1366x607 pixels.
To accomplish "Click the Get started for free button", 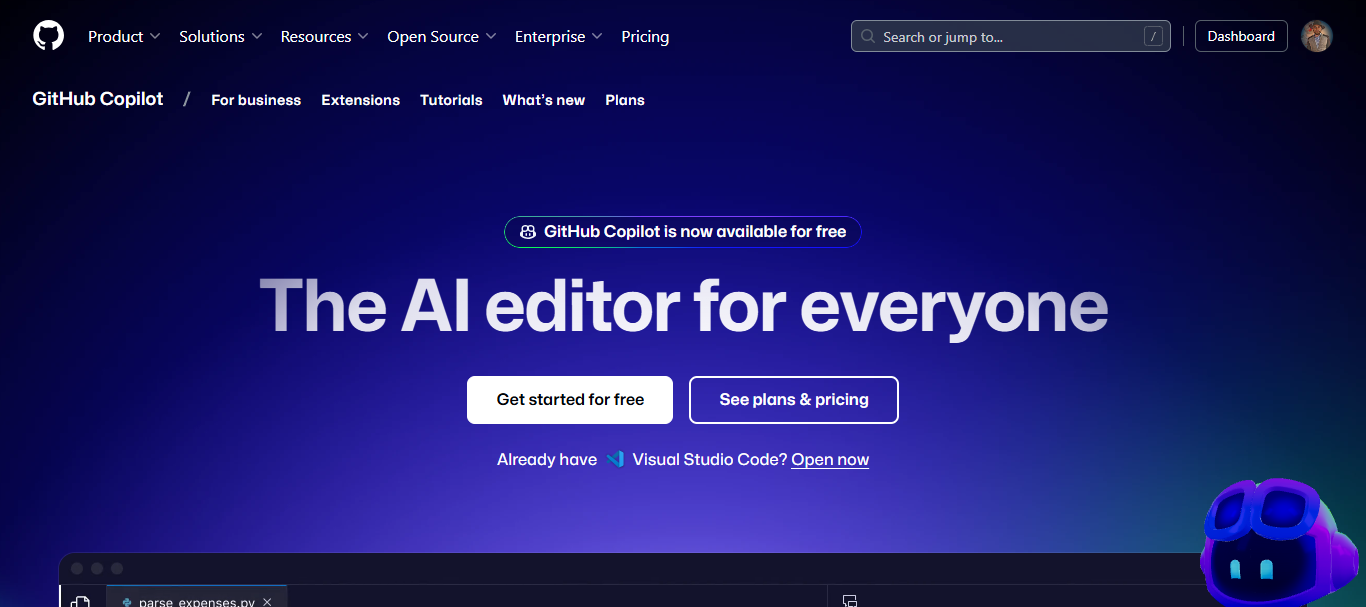I will [570, 400].
